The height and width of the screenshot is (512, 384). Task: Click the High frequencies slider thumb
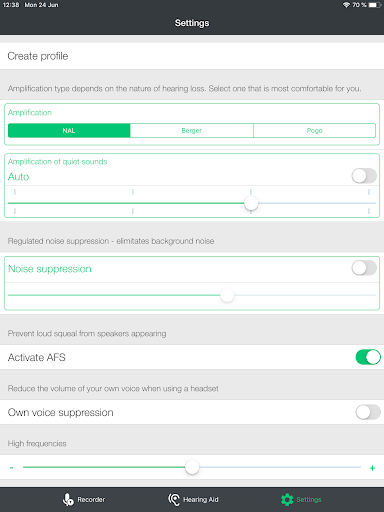192,467
